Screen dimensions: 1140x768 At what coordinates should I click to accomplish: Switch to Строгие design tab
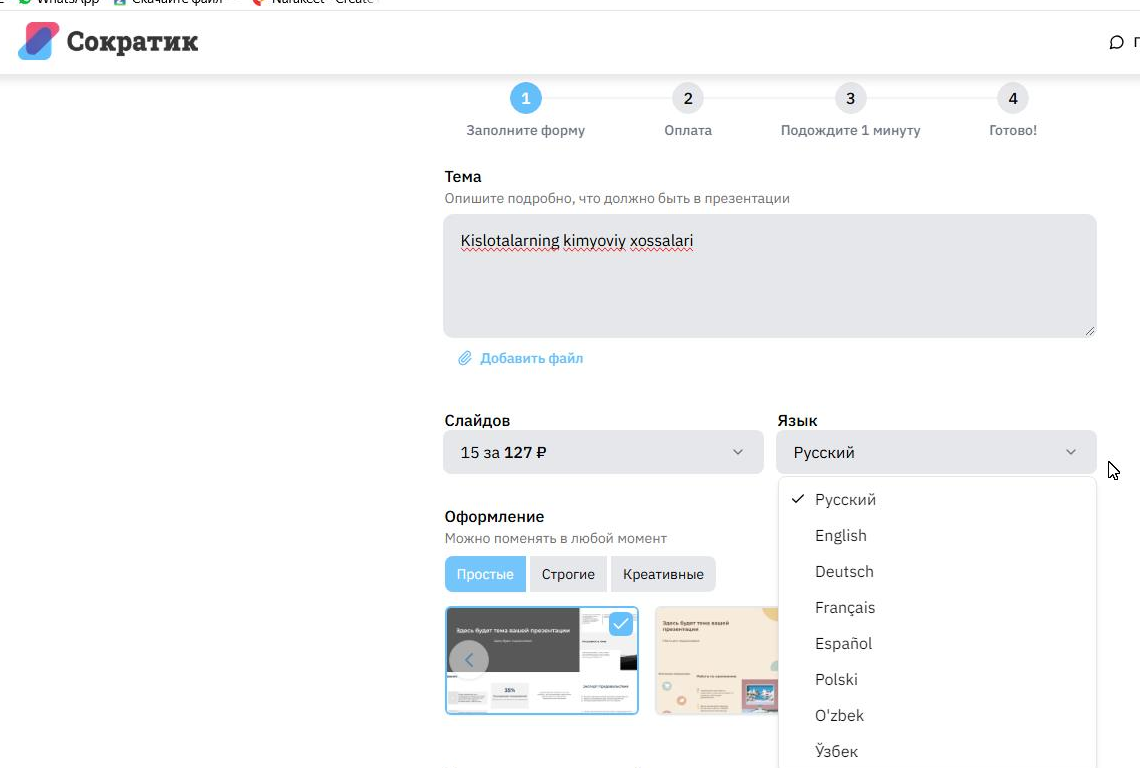(x=568, y=574)
